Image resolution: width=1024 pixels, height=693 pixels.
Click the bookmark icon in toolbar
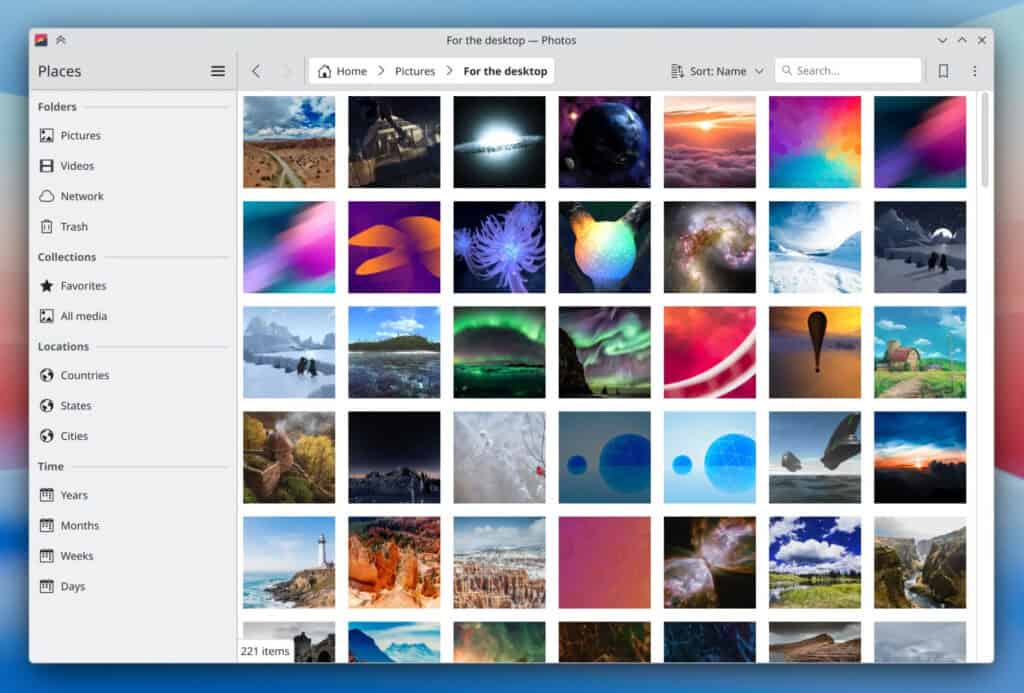[943, 71]
